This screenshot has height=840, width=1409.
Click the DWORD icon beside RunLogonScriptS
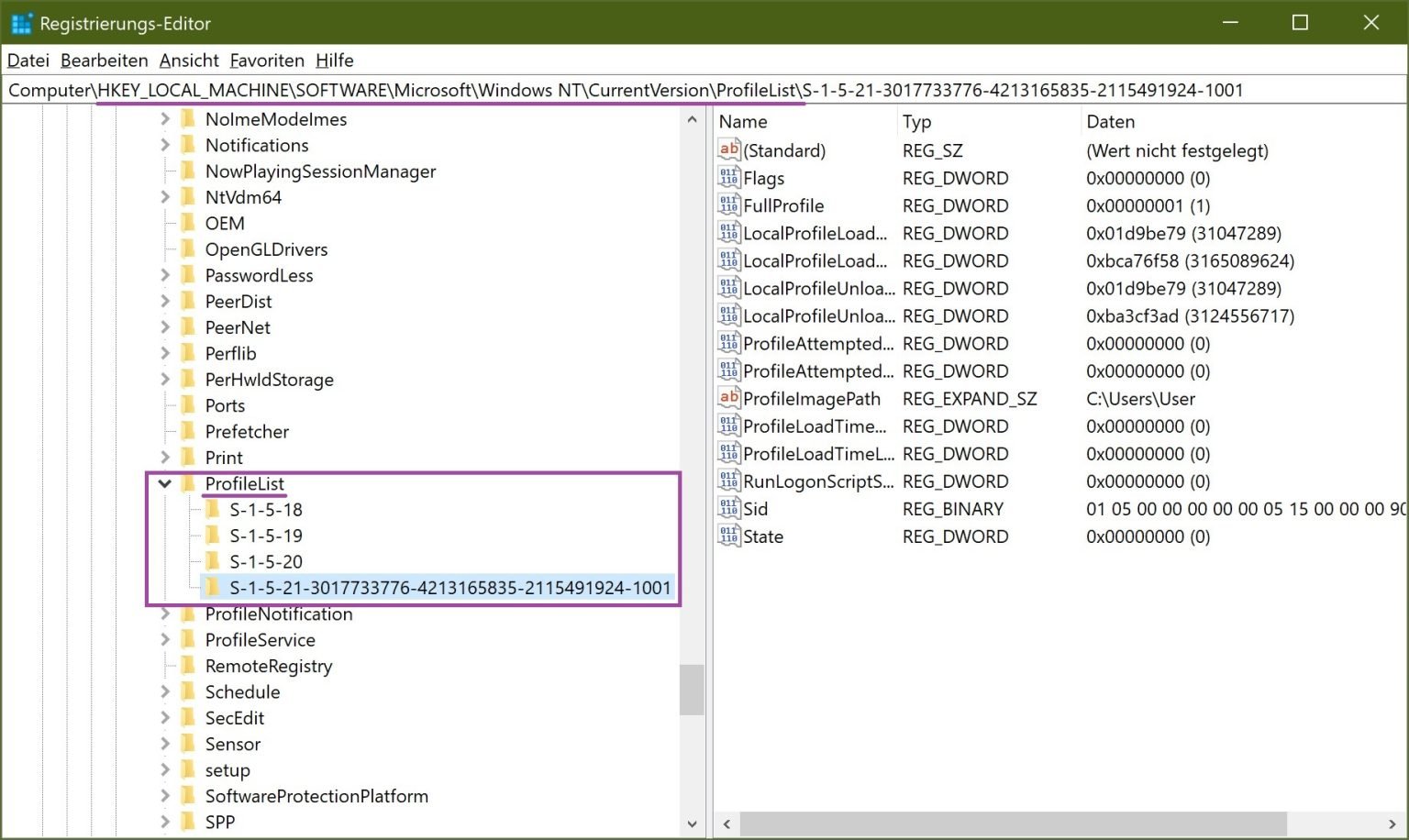coord(728,481)
